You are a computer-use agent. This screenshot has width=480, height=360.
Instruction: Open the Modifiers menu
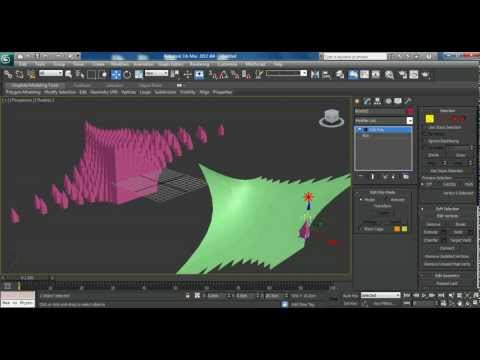120,64
